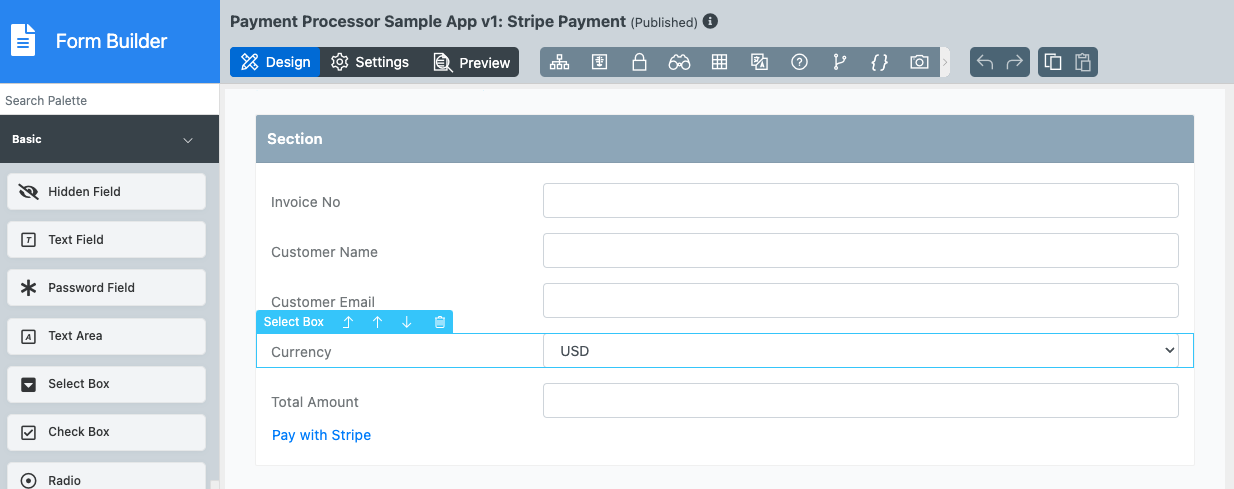This screenshot has width=1234, height=489.
Task: Click the Search Palette input field
Action: pyautogui.click(x=109, y=100)
